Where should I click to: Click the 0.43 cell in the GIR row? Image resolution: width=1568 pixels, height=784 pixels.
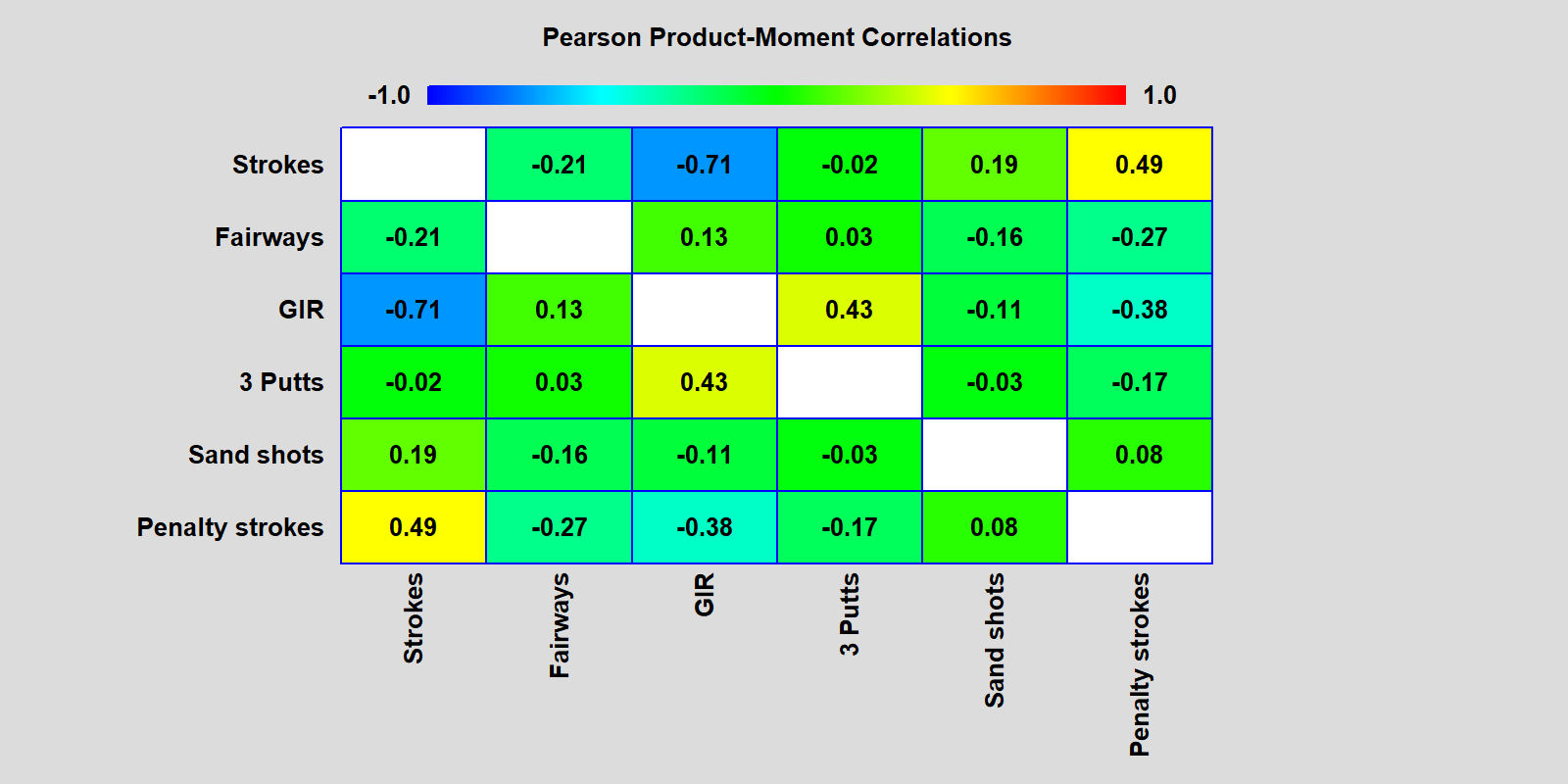[x=849, y=310]
